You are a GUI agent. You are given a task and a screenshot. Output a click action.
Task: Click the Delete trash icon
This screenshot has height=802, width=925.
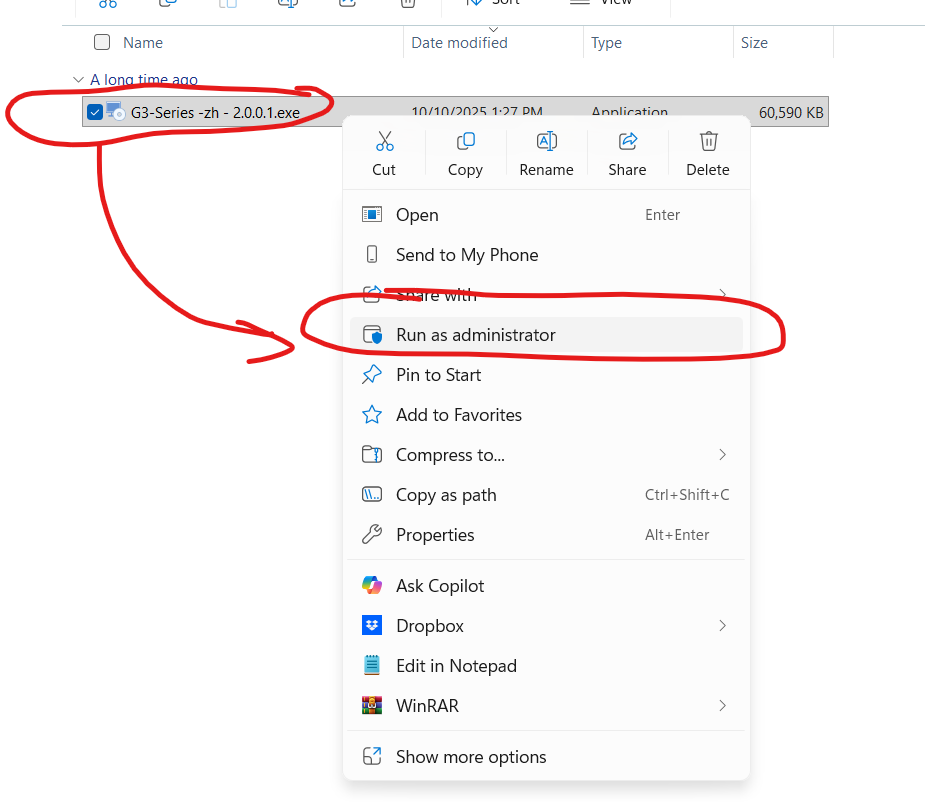click(x=708, y=141)
